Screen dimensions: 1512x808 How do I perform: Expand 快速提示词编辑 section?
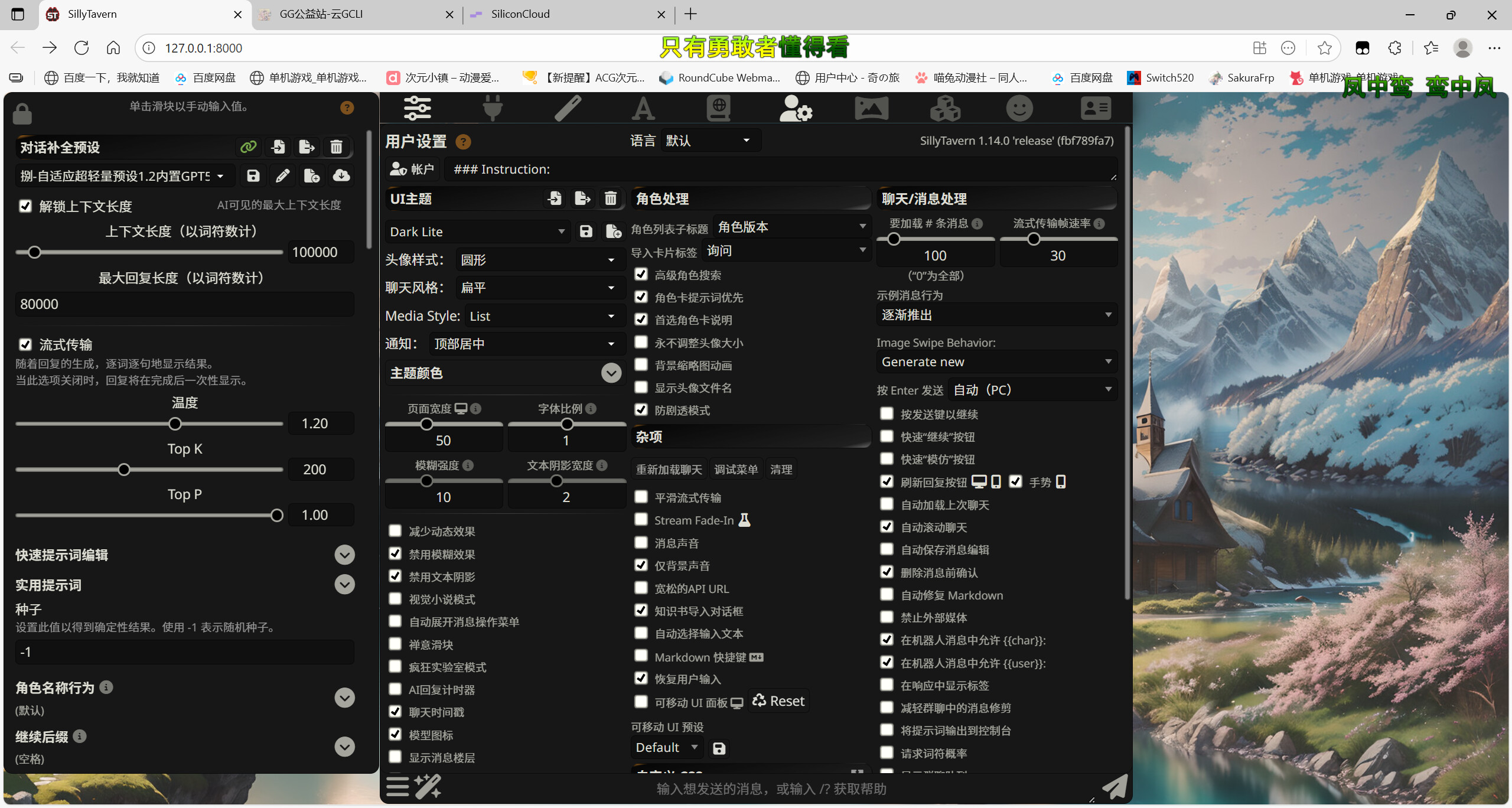click(344, 555)
